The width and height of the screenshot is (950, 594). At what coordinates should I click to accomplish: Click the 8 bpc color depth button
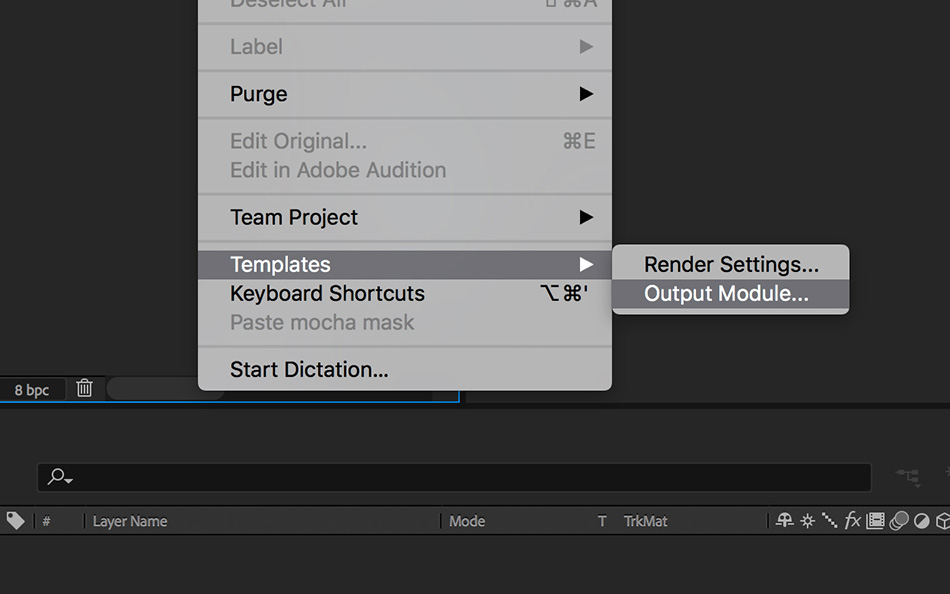[x=32, y=389]
